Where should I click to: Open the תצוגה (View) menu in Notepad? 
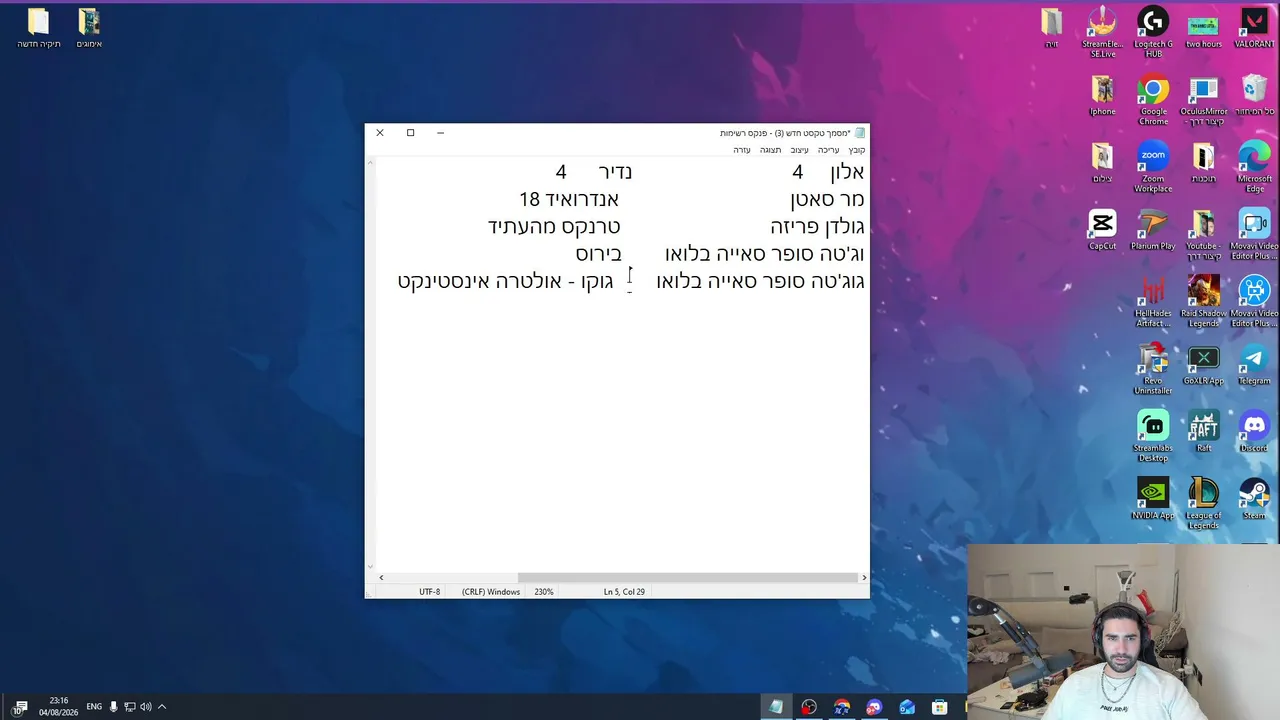(x=770, y=150)
